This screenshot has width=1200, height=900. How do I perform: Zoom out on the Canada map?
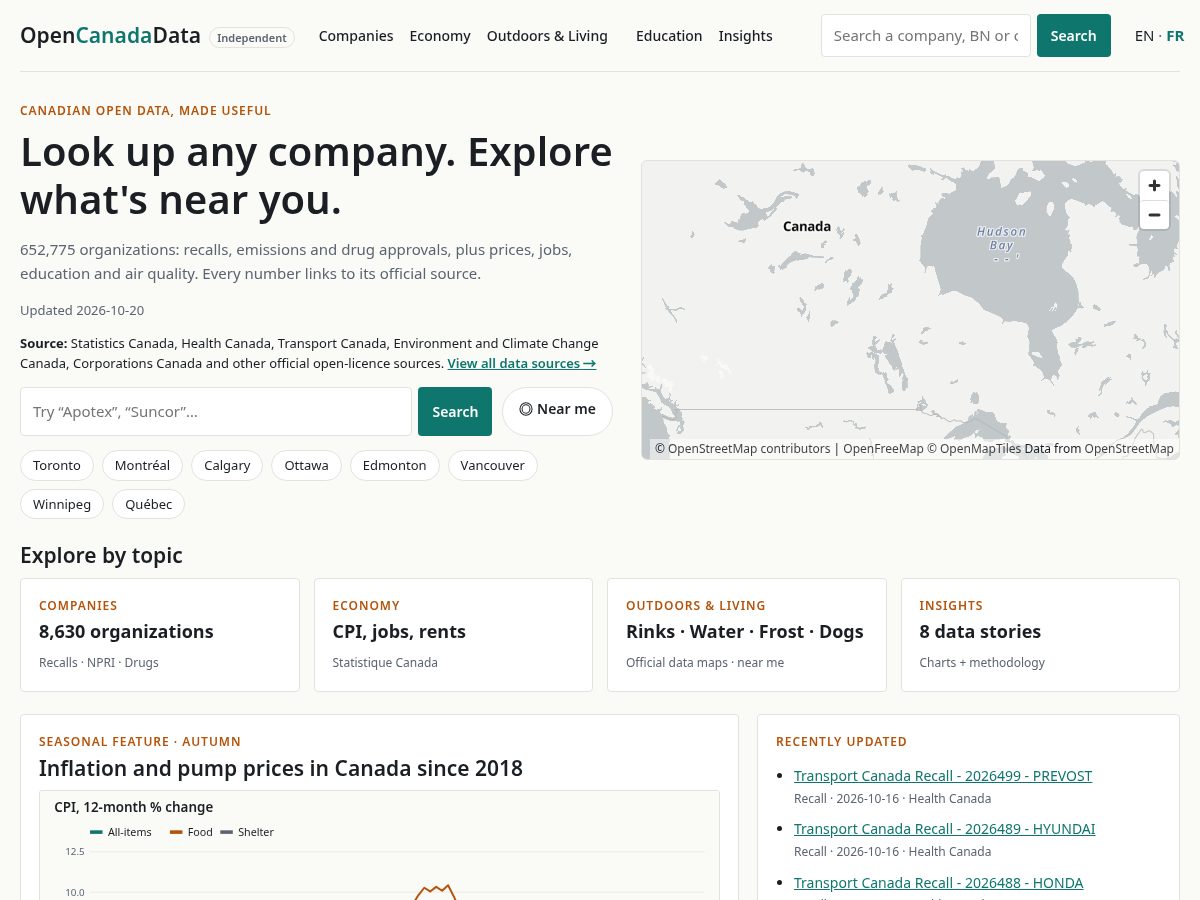[1154, 214]
